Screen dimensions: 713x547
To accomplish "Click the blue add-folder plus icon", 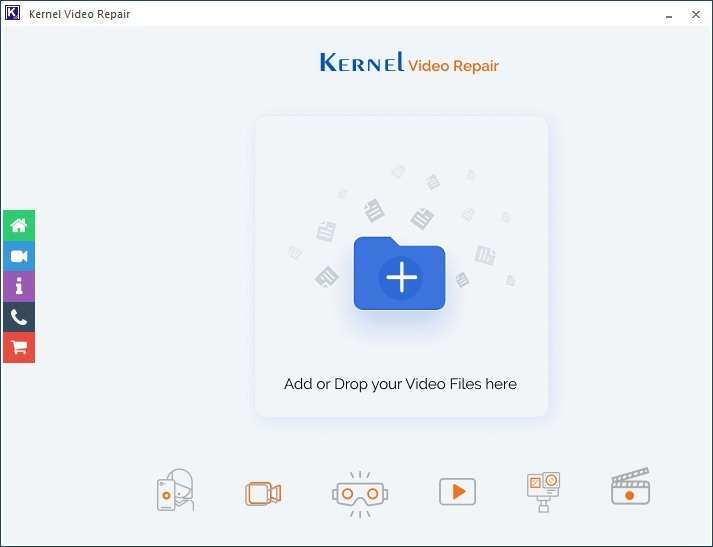I will 399,273.
